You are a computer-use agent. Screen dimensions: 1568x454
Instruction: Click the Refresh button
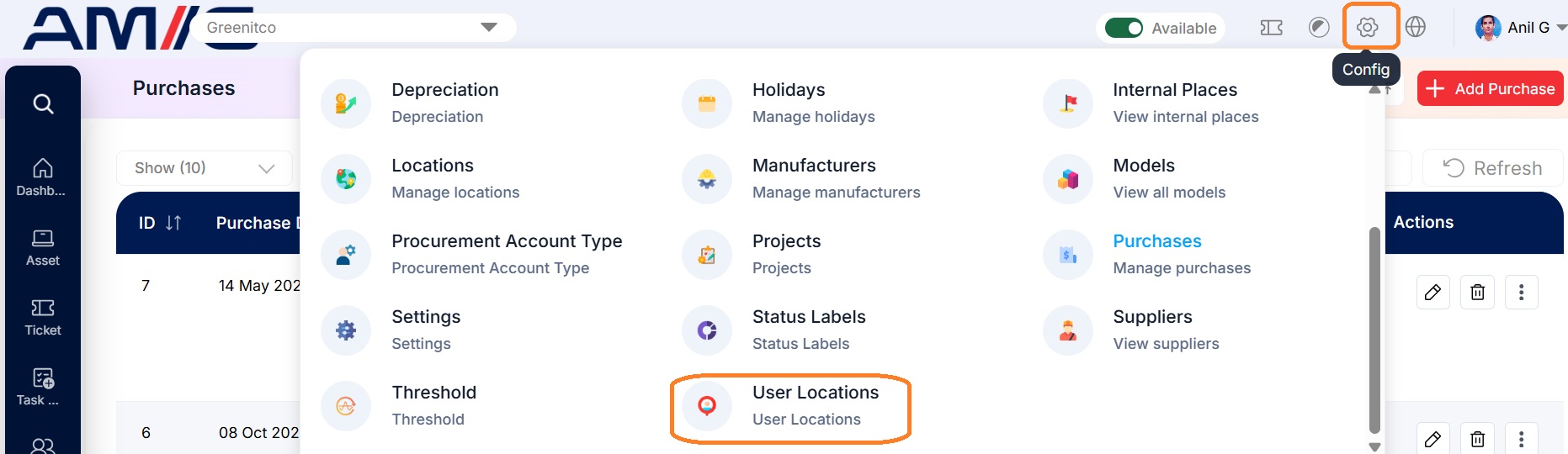point(1492,168)
